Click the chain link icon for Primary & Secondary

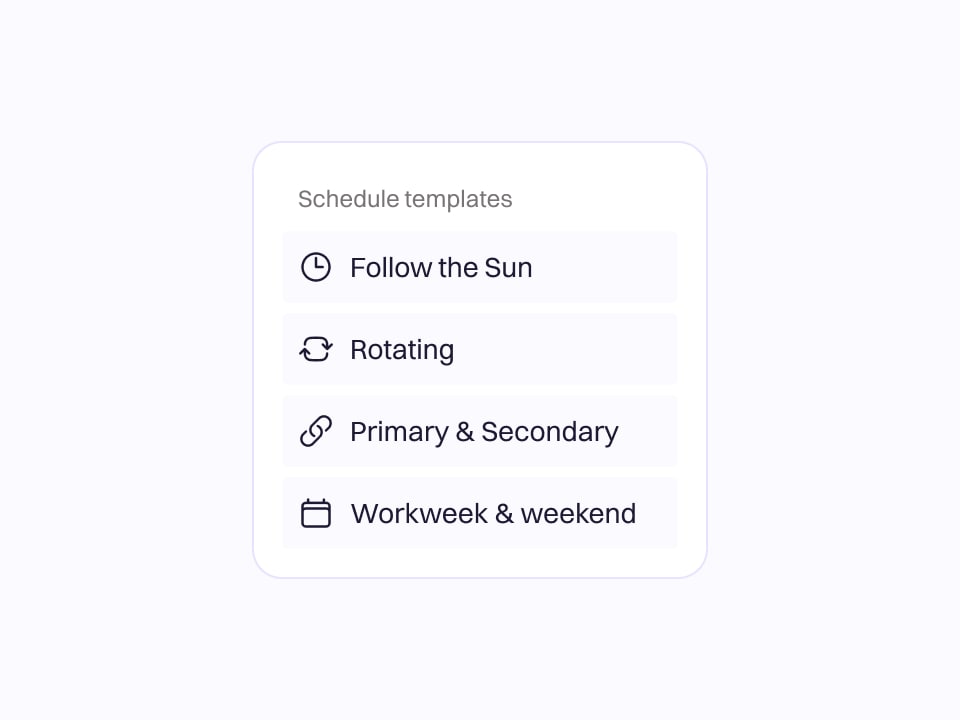tap(315, 431)
